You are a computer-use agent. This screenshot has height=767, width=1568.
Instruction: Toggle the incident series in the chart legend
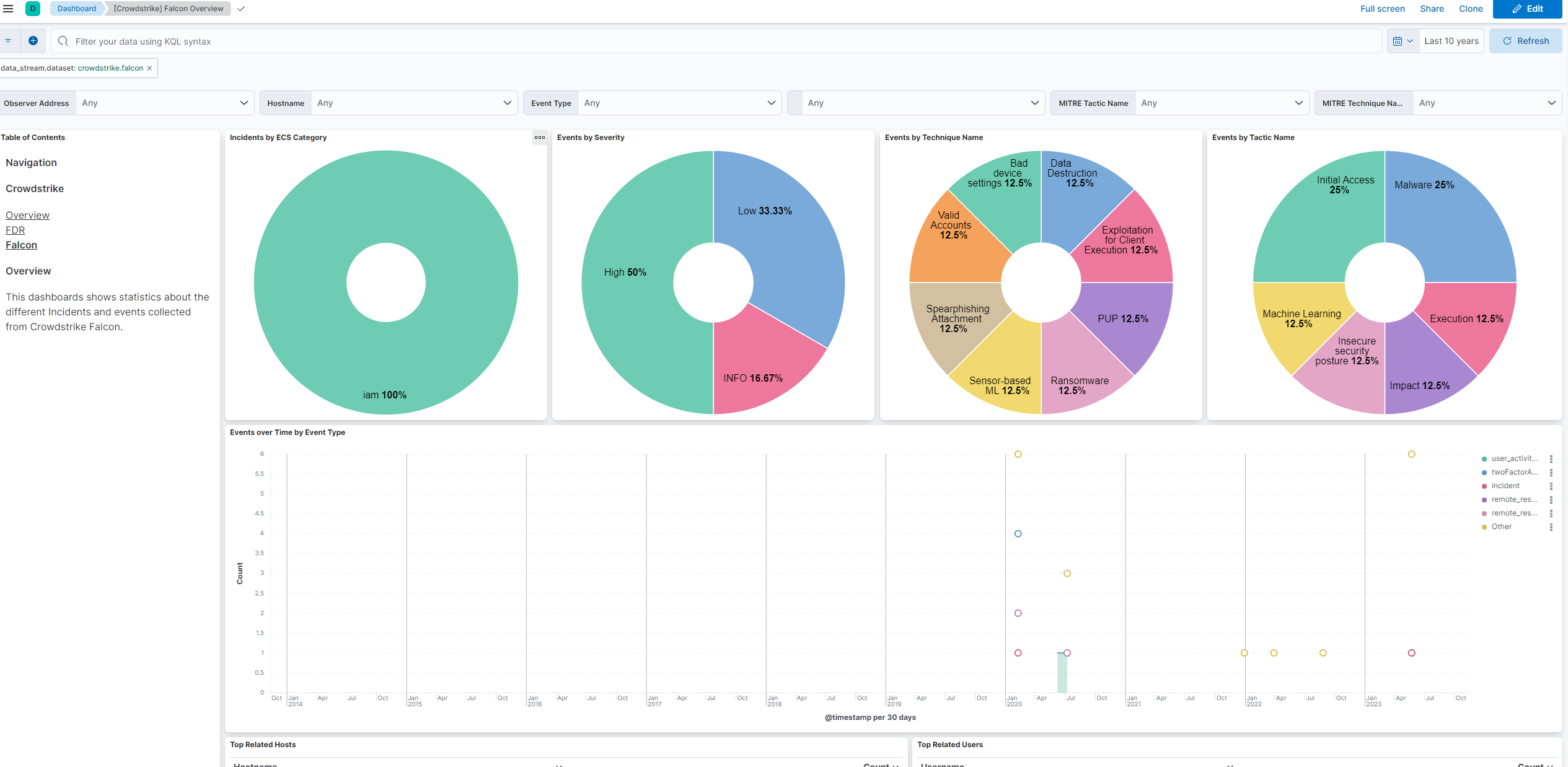tap(1504, 486)
